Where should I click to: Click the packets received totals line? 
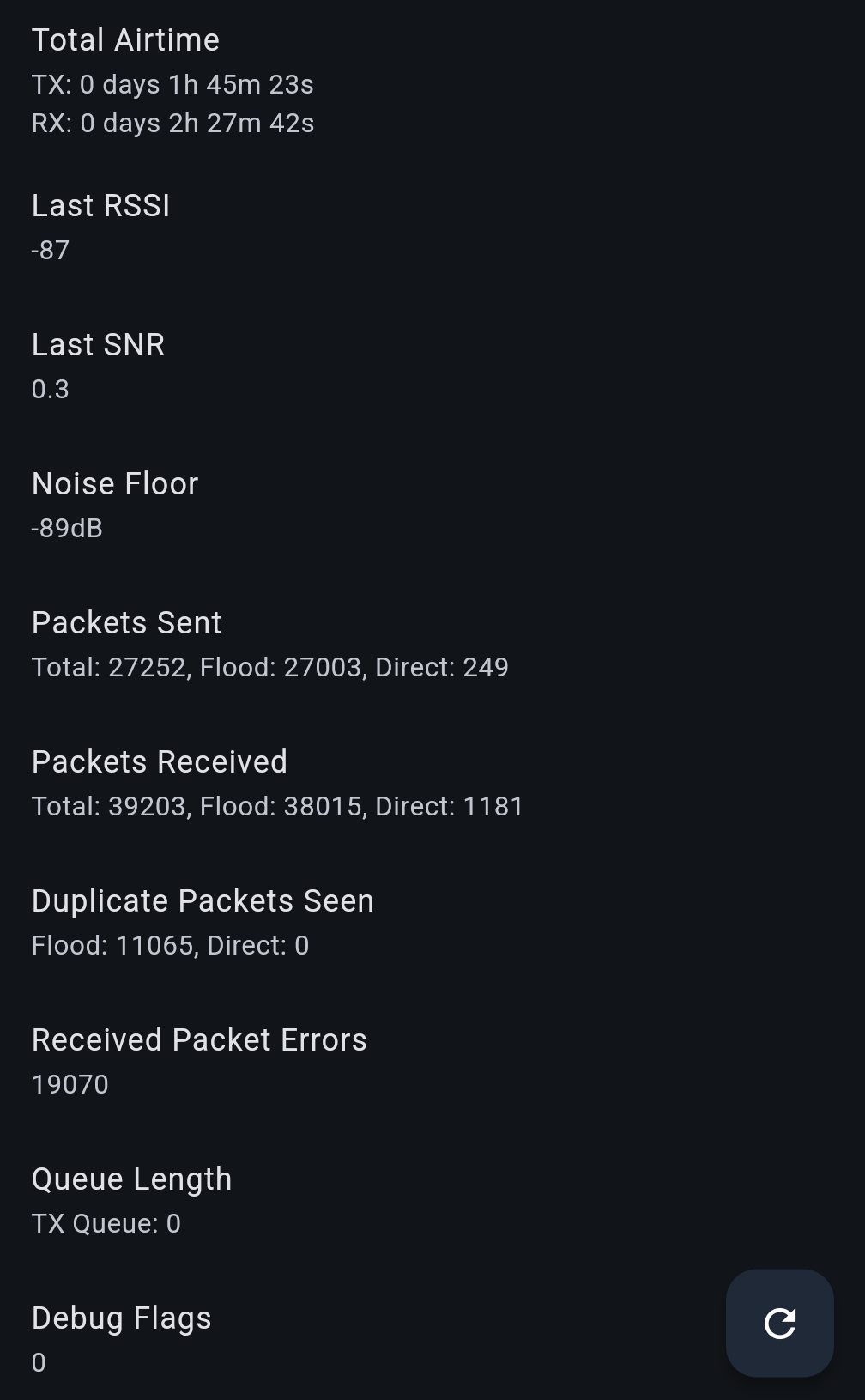tap(277, 807)
